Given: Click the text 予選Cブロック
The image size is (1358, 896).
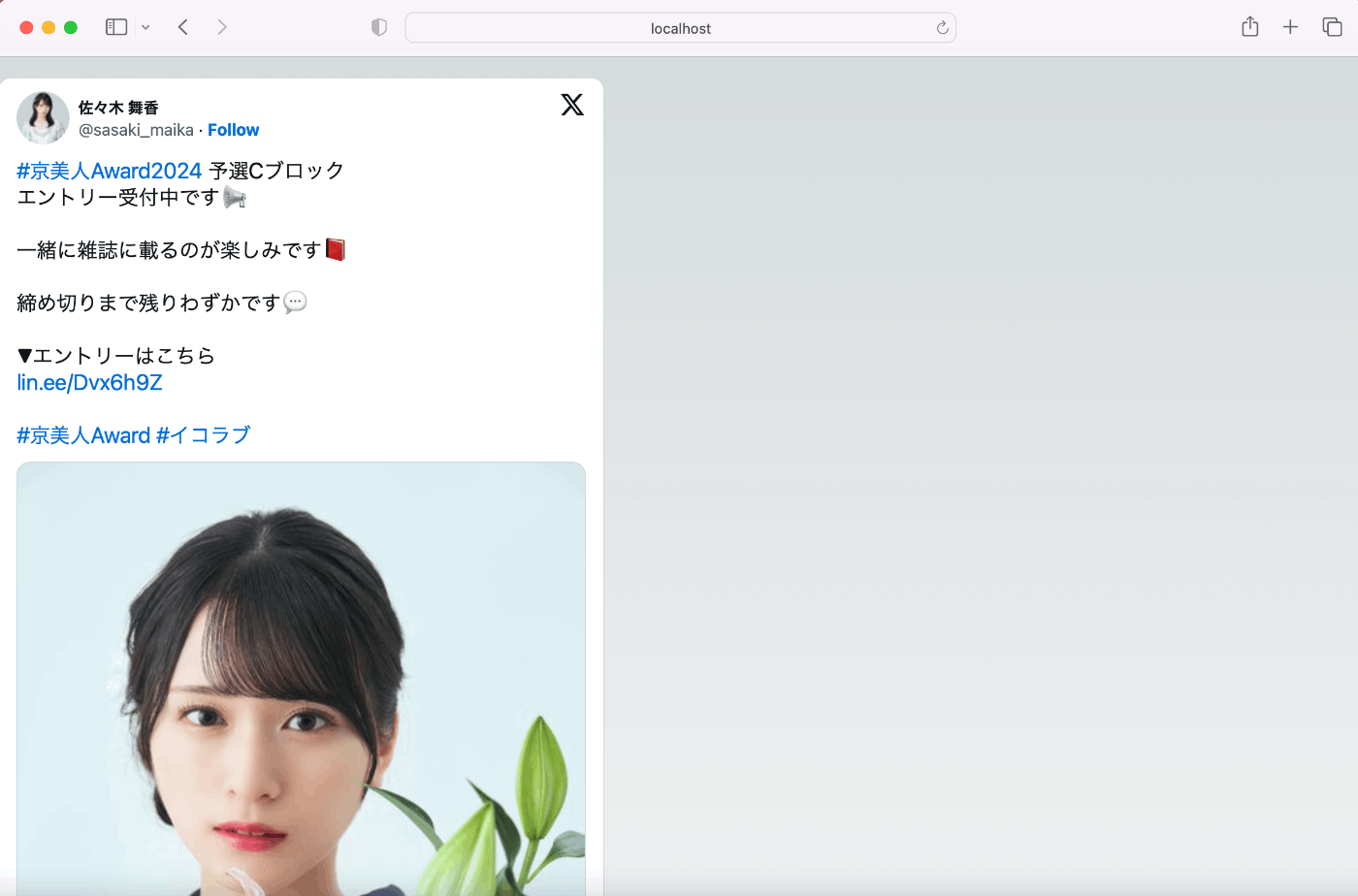Looking at the screenshot, I should click(276, 171).
